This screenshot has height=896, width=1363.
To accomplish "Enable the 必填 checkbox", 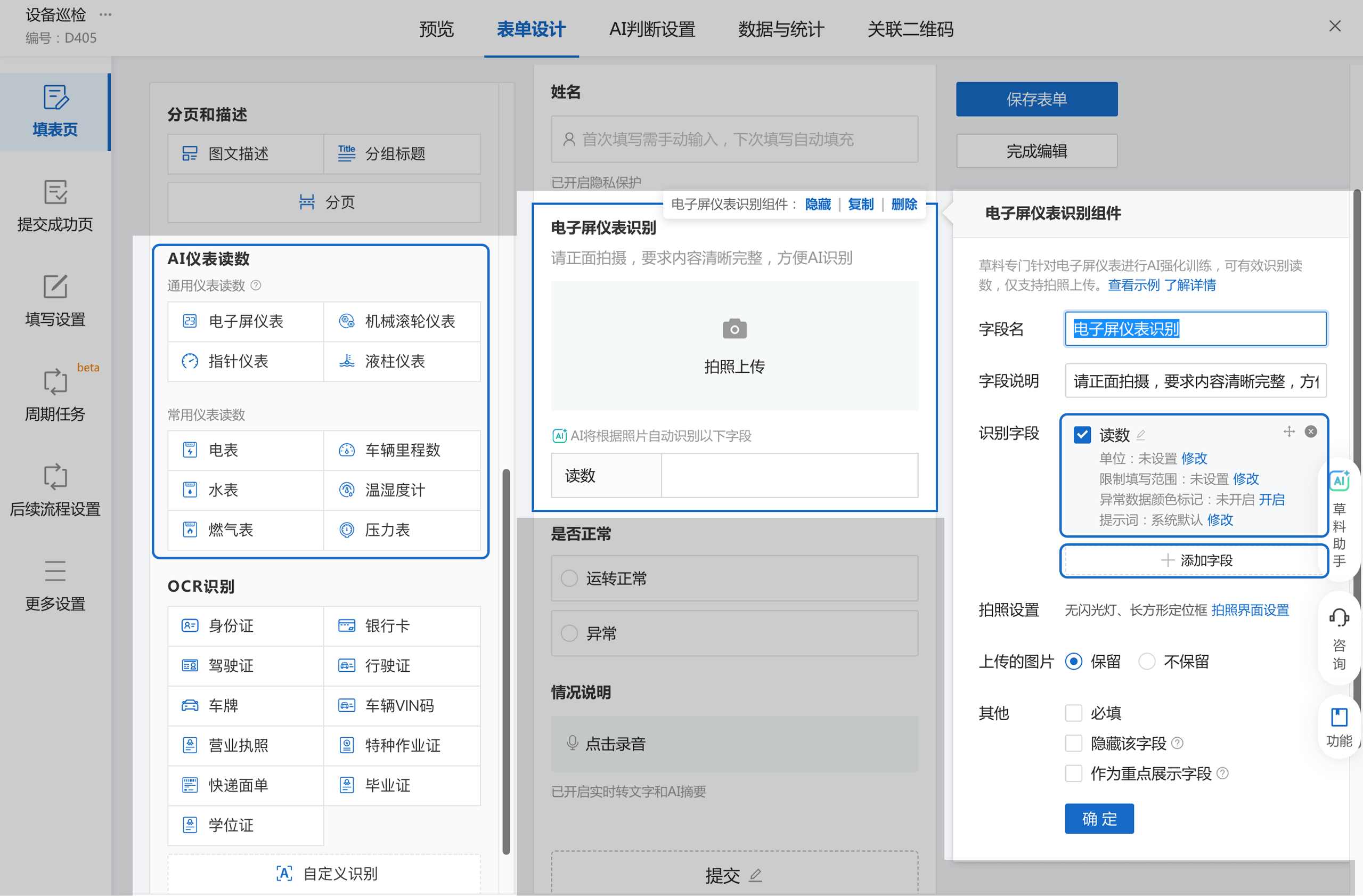I will coord(1073,713).
